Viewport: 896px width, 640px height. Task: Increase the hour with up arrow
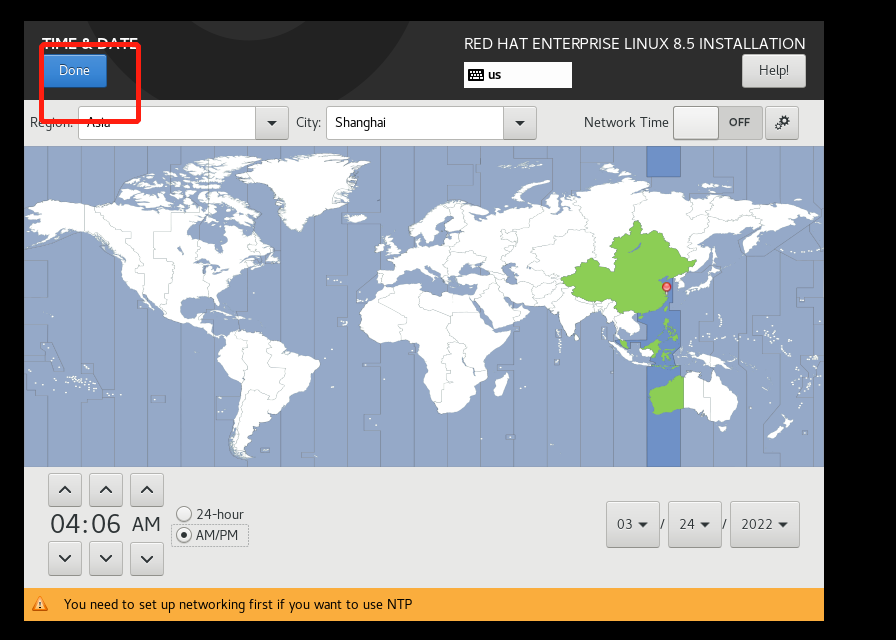click(x=65, y=490)
